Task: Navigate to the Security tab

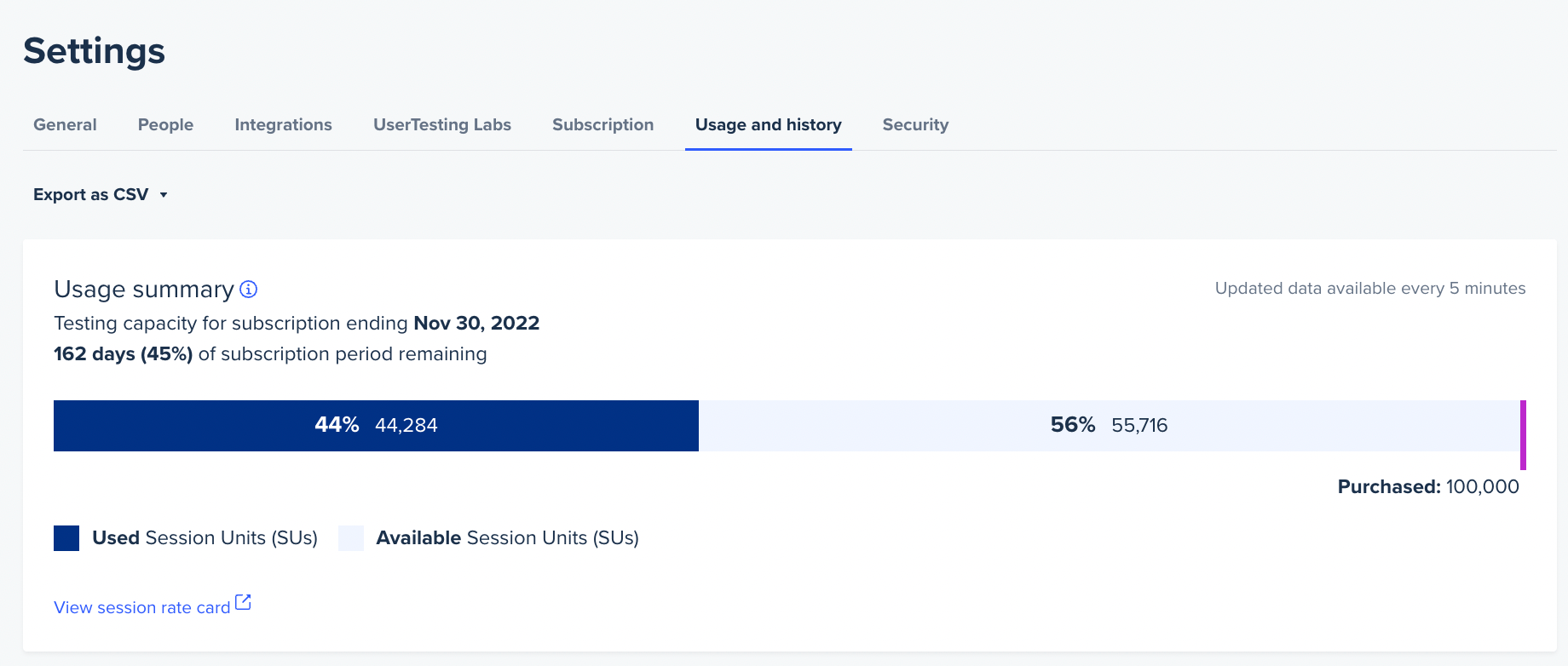Action: pos(915,125)
